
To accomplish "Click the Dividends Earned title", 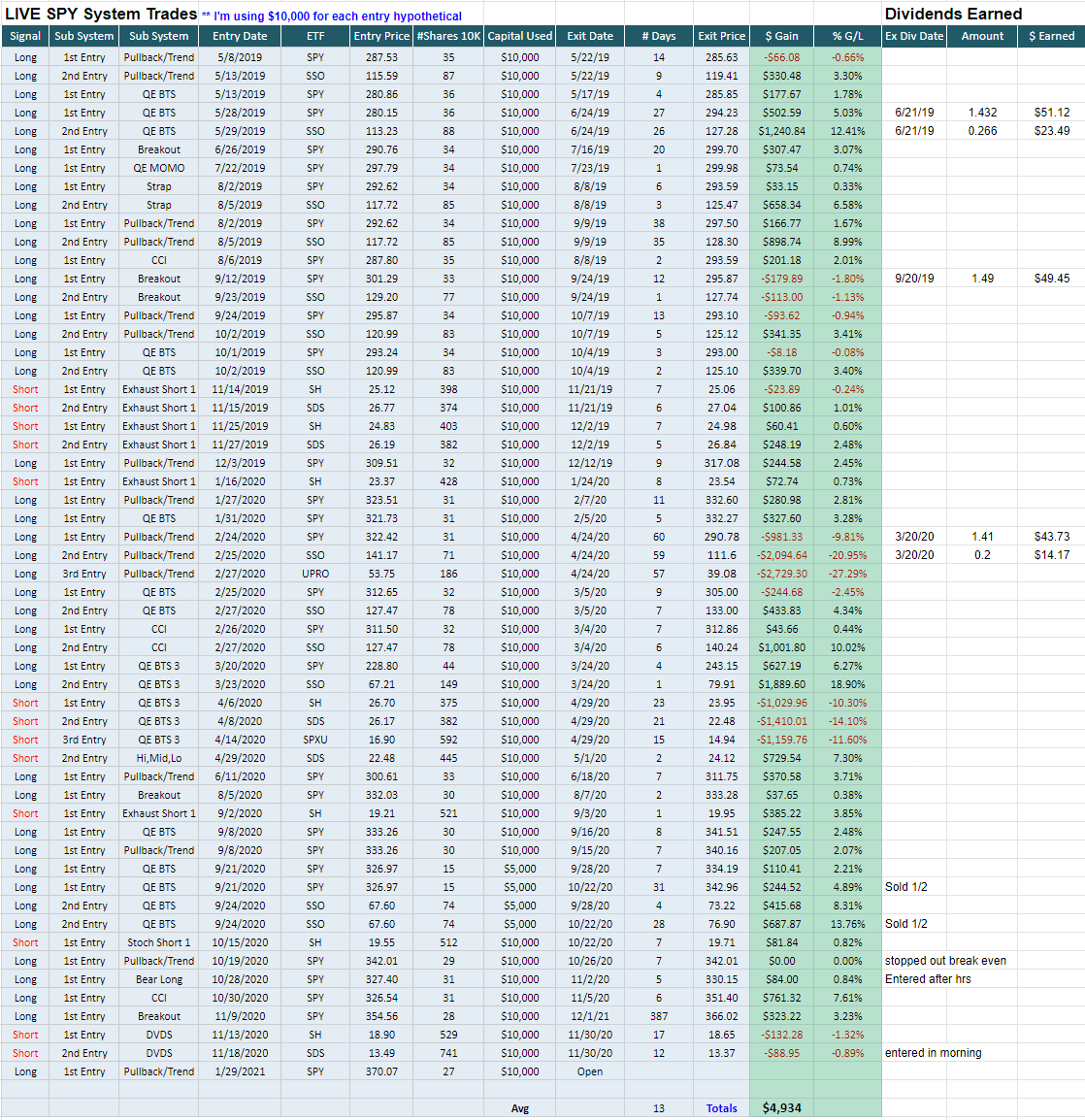I will (x=953, y=14).
